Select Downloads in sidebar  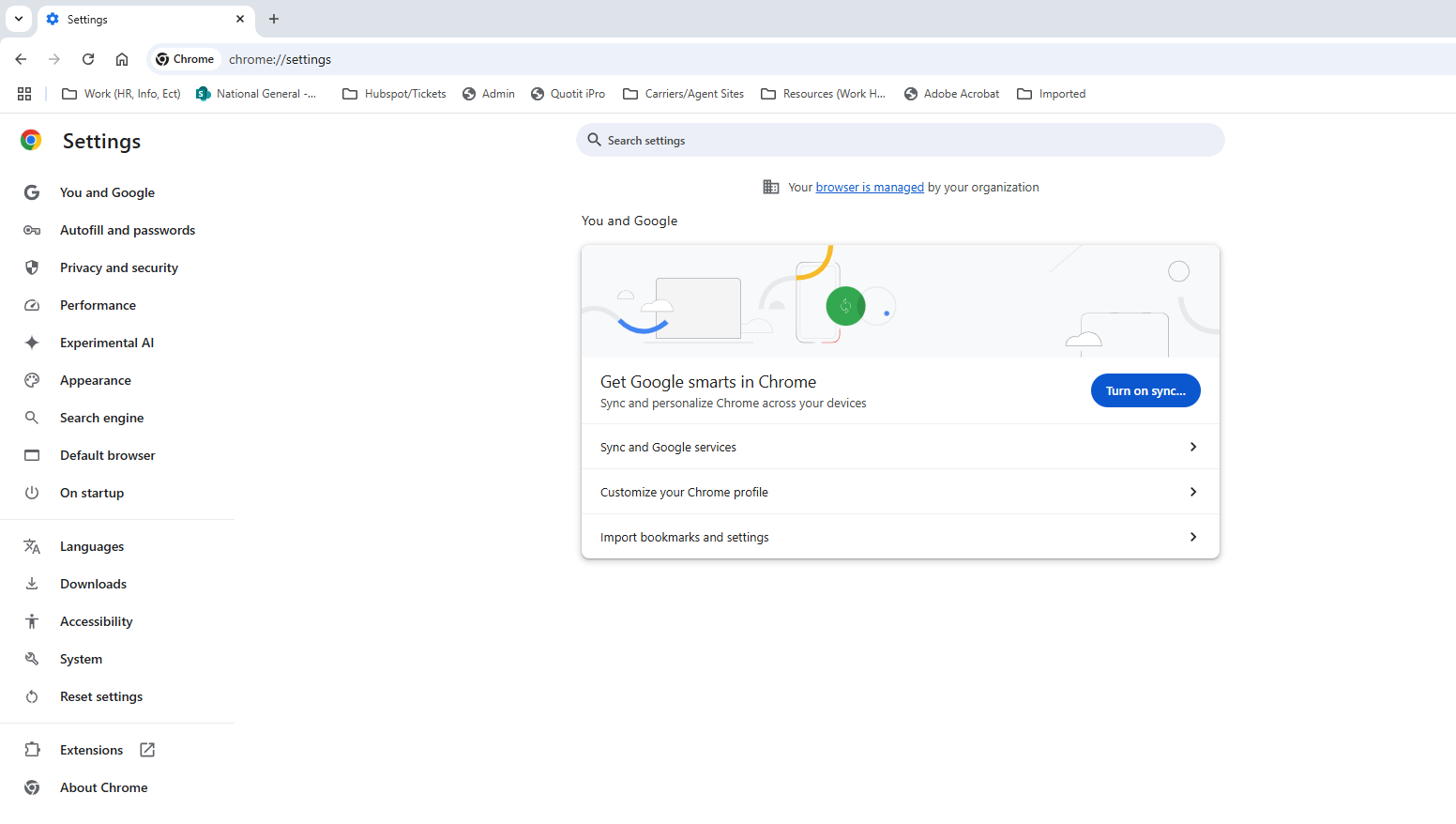pyautogui.click(x=93, y=584)
